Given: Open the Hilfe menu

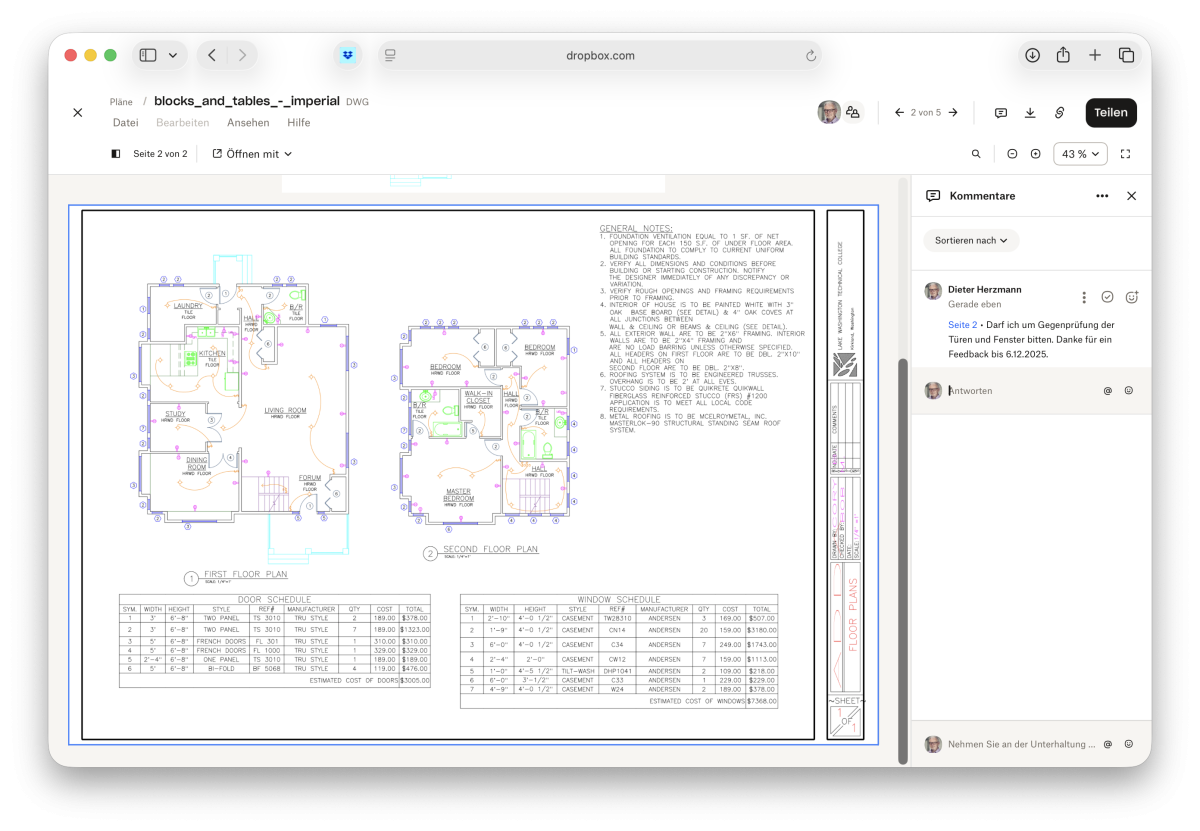Looking at the screenshot, I should tap(299, 123).
